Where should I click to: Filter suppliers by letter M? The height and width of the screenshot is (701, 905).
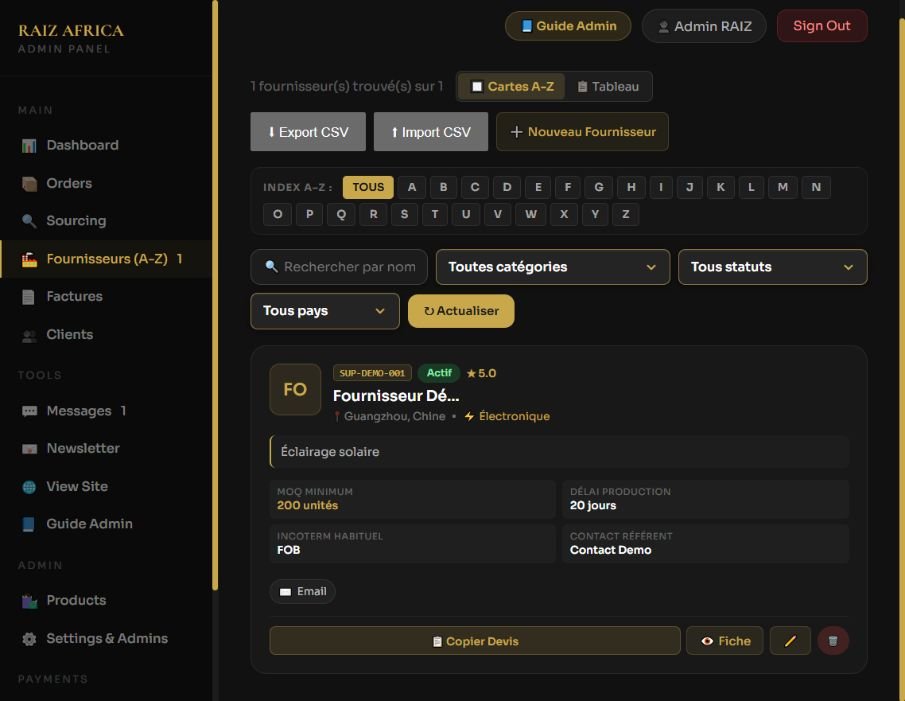(x=783, y=188)
